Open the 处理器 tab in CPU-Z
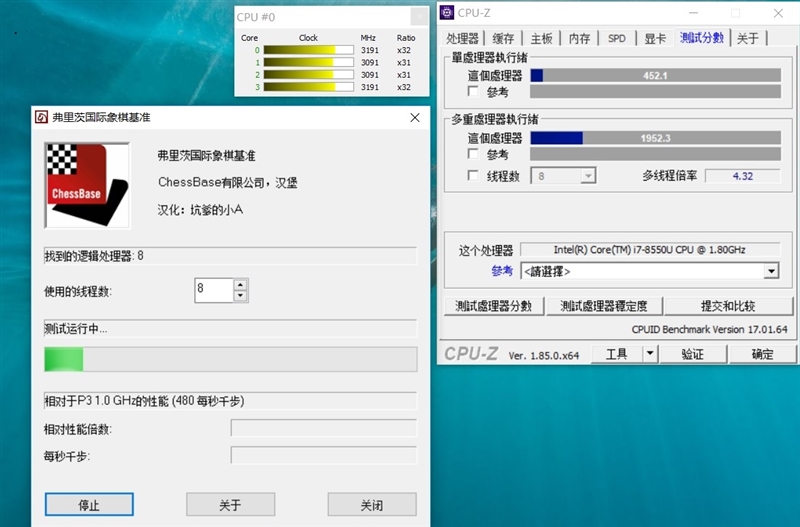The width and height of the screenshot is (800, 527). point(462,38)
